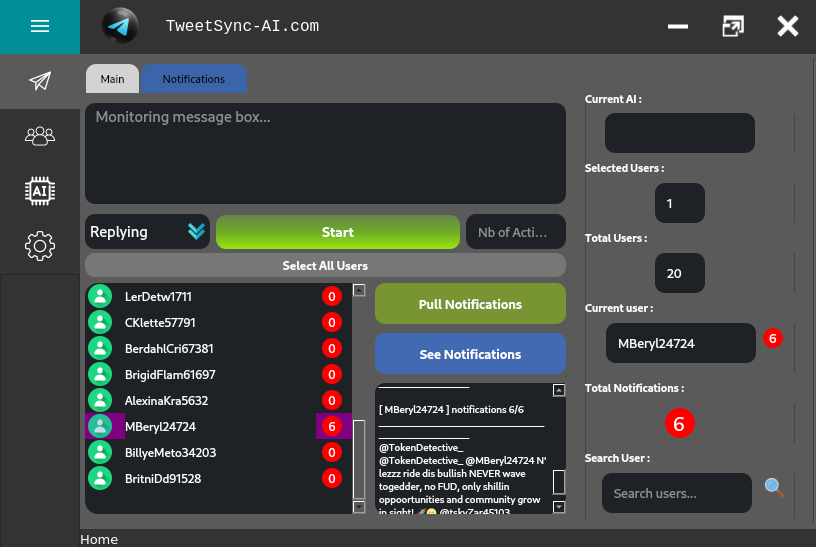
Task: Click the Nb of Actions field
Action: (x=516, y=232)
